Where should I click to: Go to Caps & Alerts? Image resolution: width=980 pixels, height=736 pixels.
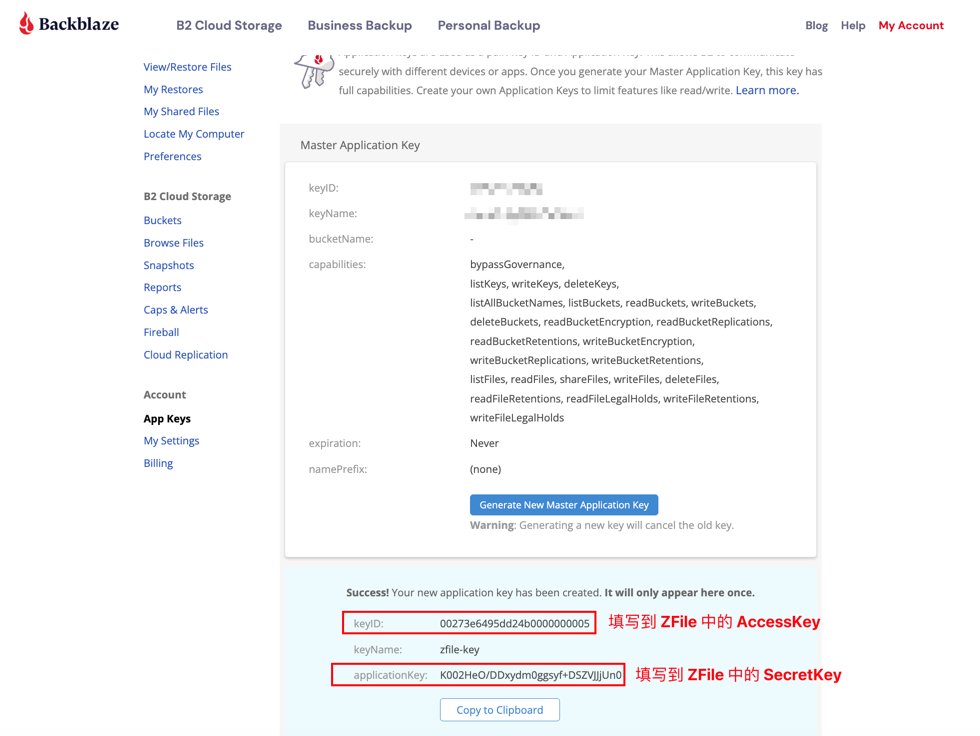(x=175, y=310)
